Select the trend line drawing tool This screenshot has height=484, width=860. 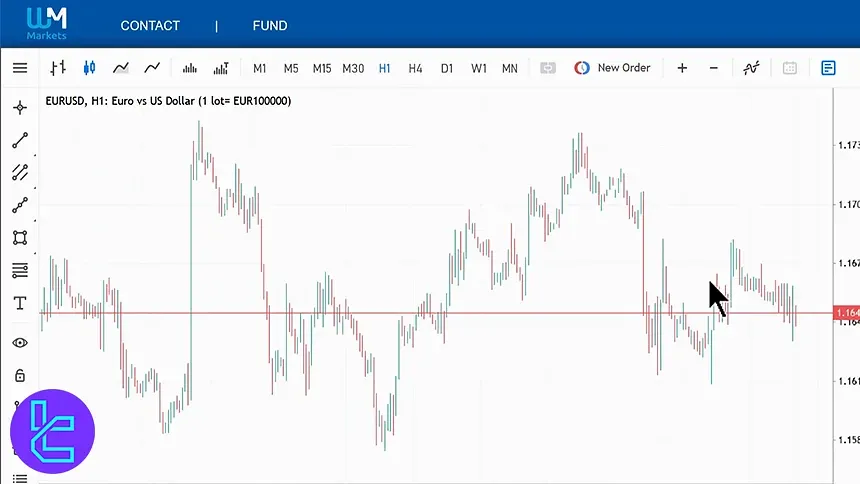(20, 140)
